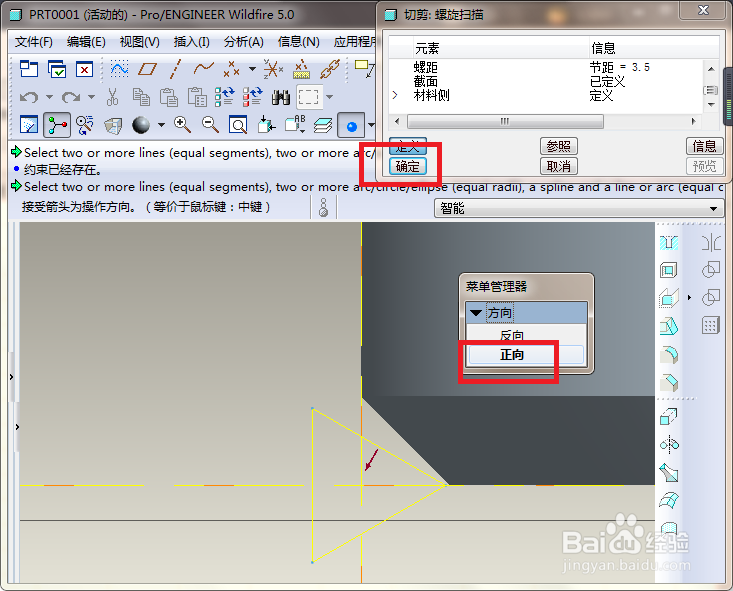Click the 确定 button in the dialog
The image size is (733, 591).
tap(408, 166)
